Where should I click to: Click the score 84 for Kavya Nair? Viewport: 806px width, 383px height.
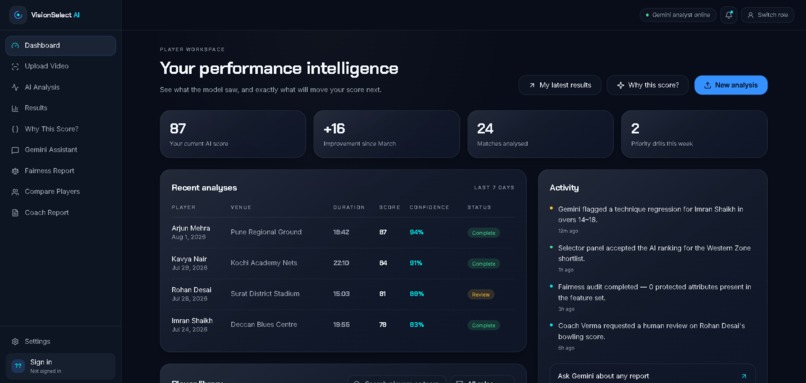(x=383, y=263)
